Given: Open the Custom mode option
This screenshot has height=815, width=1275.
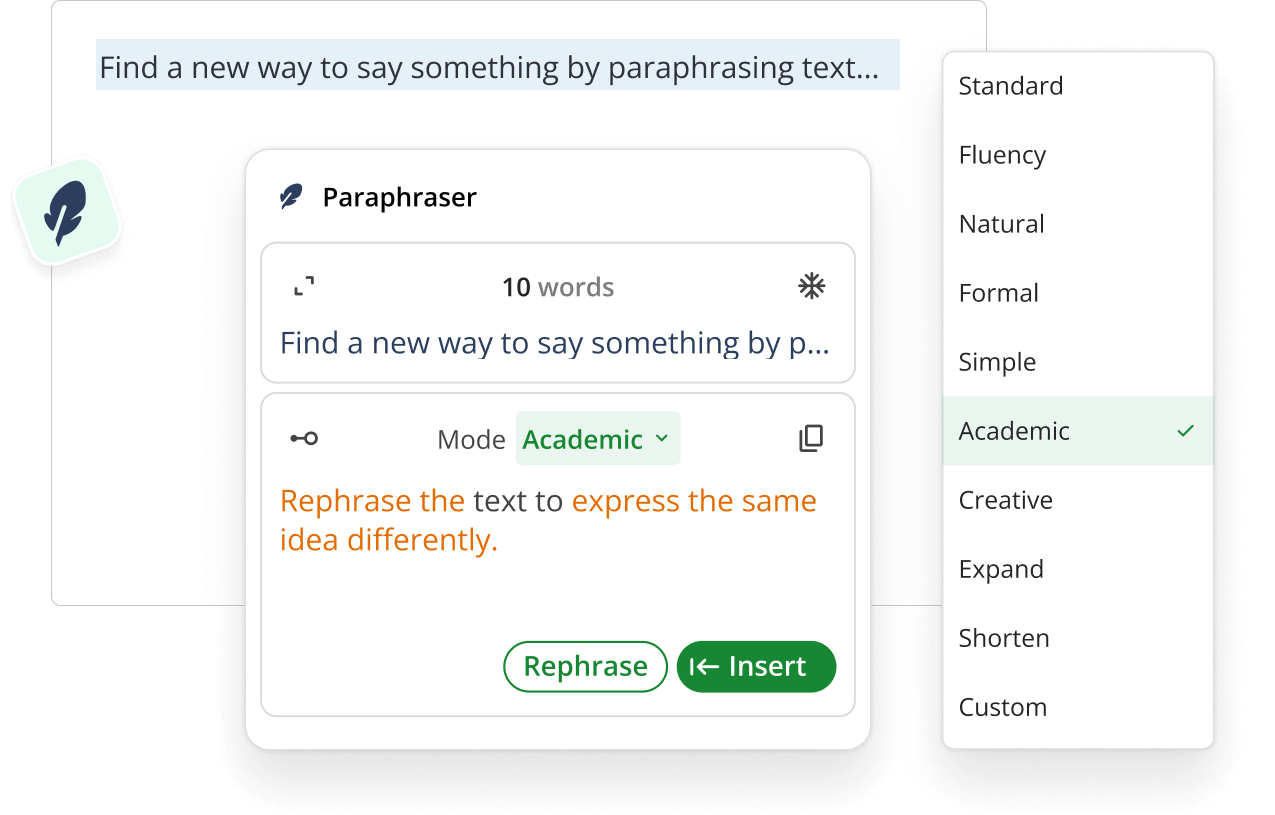Looking at the screenshot, I should [1003, 707].
